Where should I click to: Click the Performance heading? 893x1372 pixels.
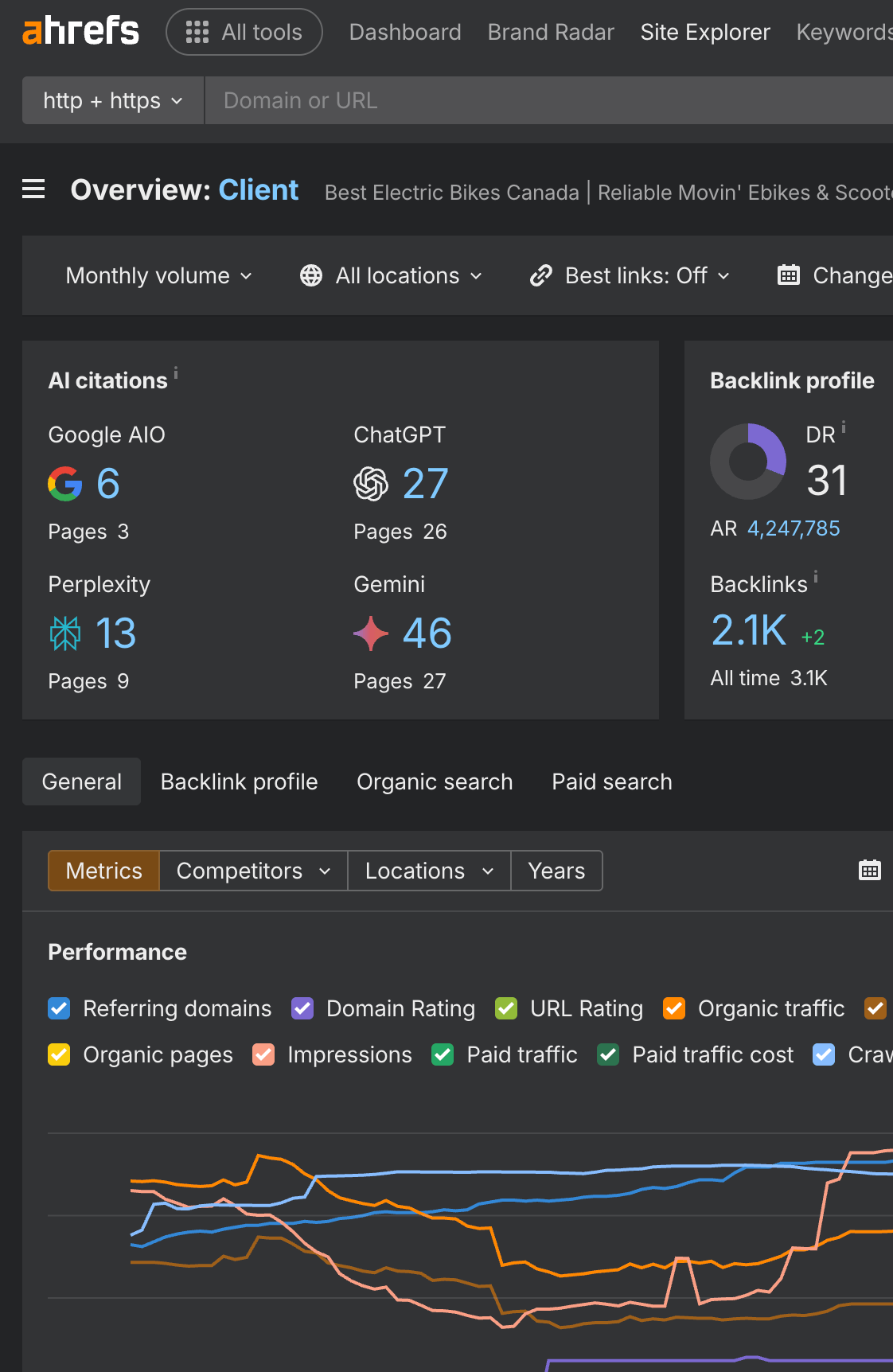tap(117, 952)
